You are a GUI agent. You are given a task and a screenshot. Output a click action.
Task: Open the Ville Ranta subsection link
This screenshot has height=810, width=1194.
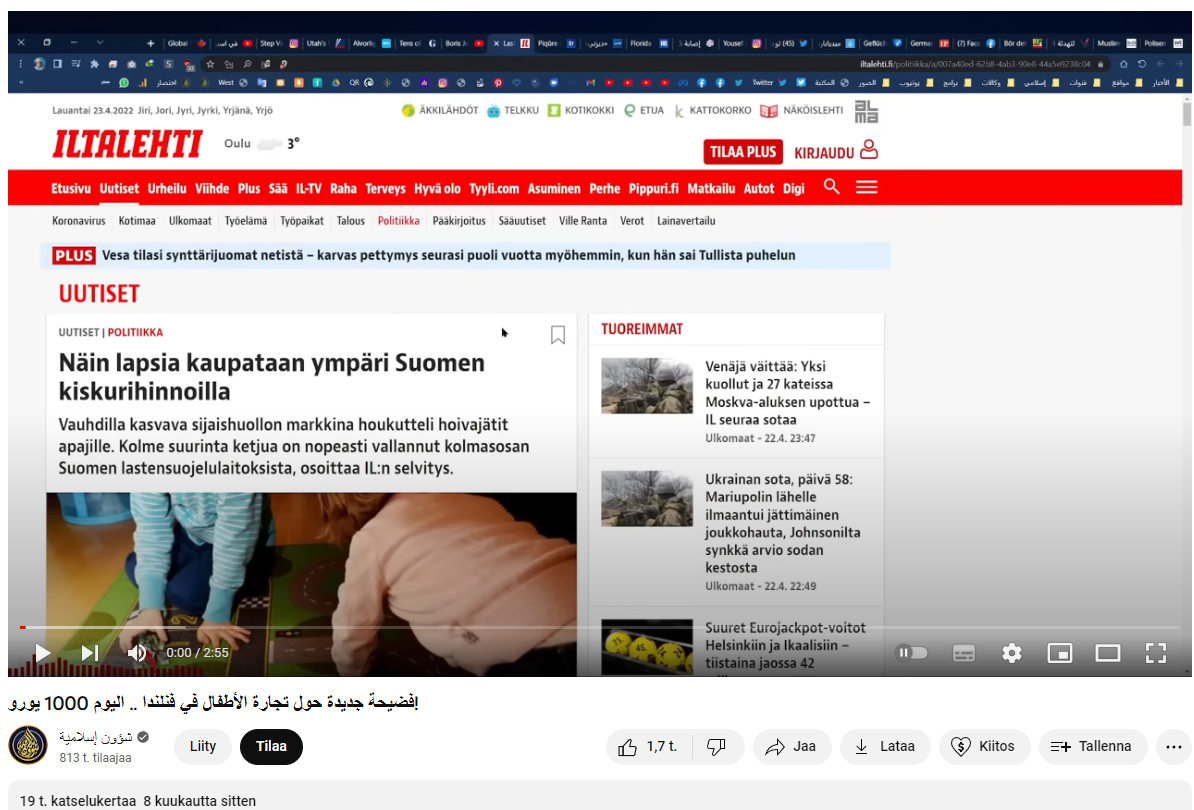tap(583, 221)
